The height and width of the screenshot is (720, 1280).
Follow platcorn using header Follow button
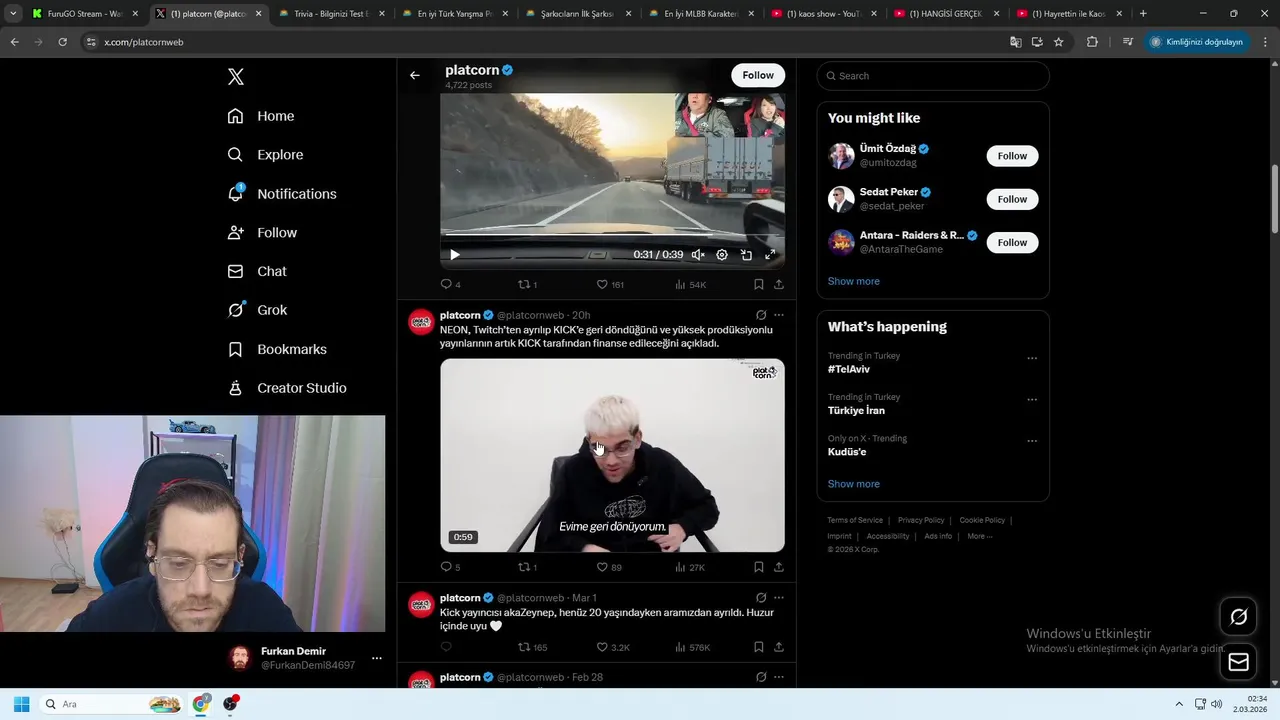[x=758, y=75]
